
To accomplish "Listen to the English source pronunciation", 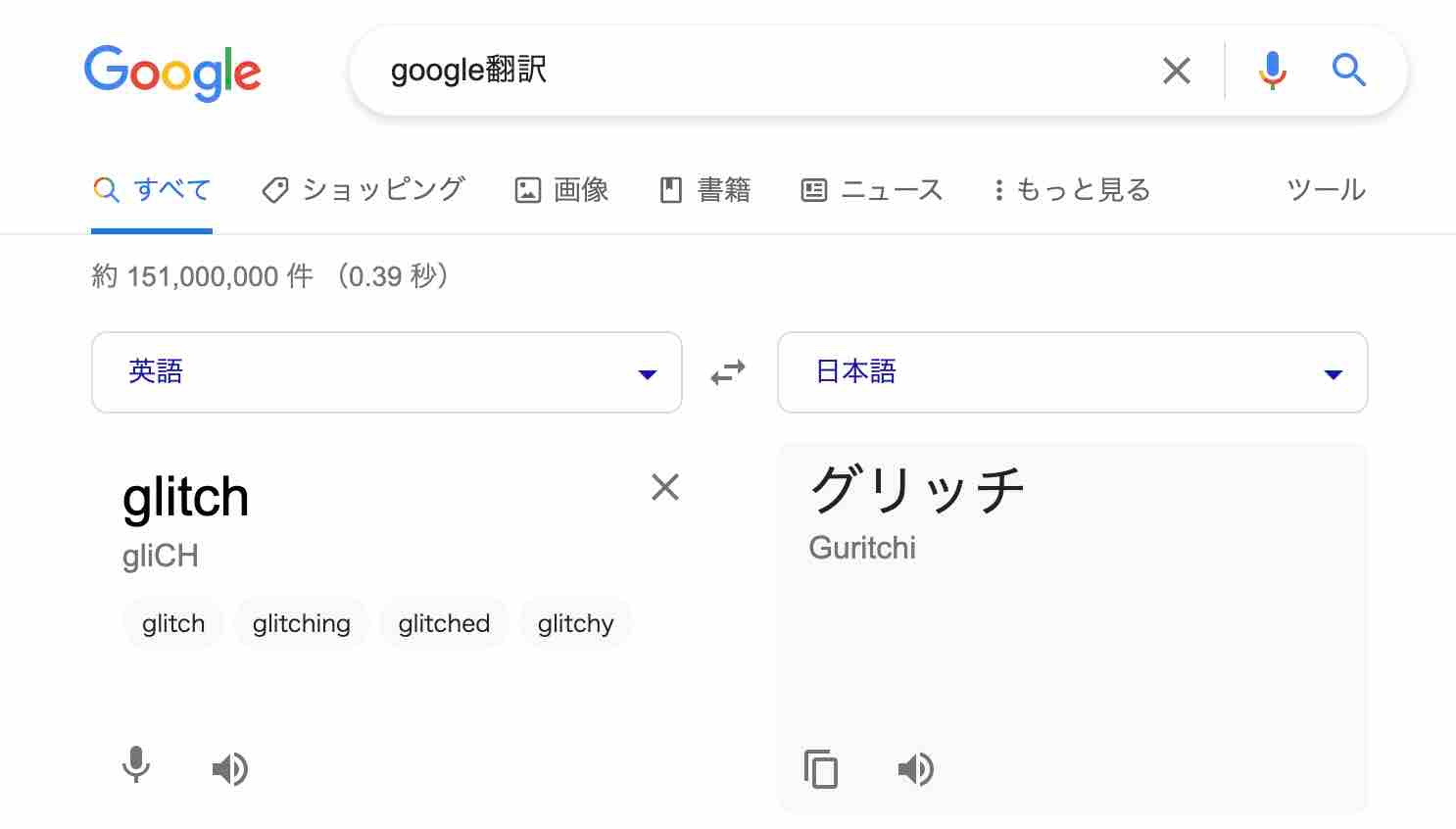I will 230,769.
